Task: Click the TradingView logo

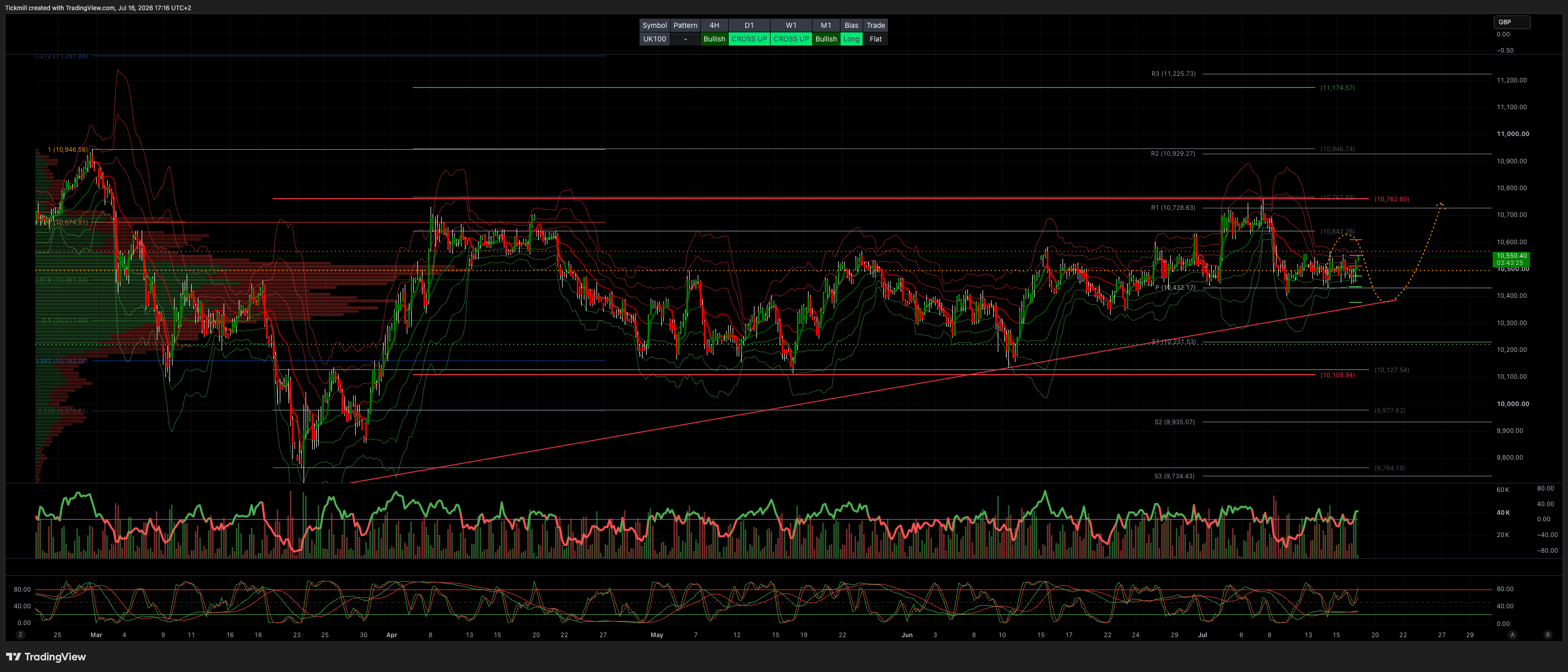Action: 46,657
